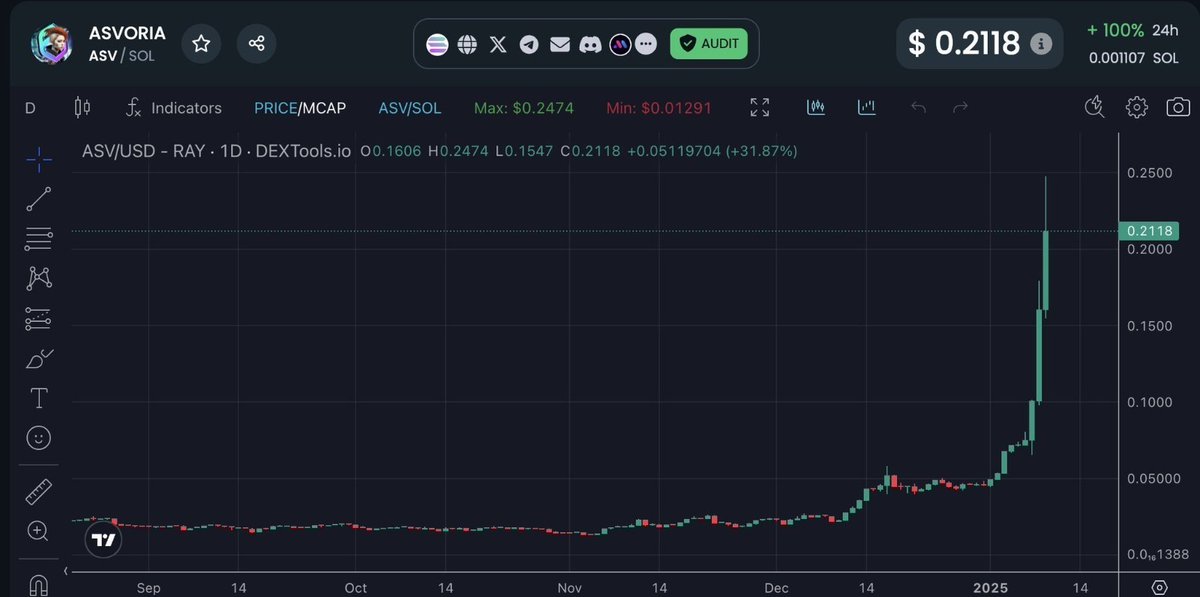Click the time-axis settings icon bottom right

pos(1159,587)
